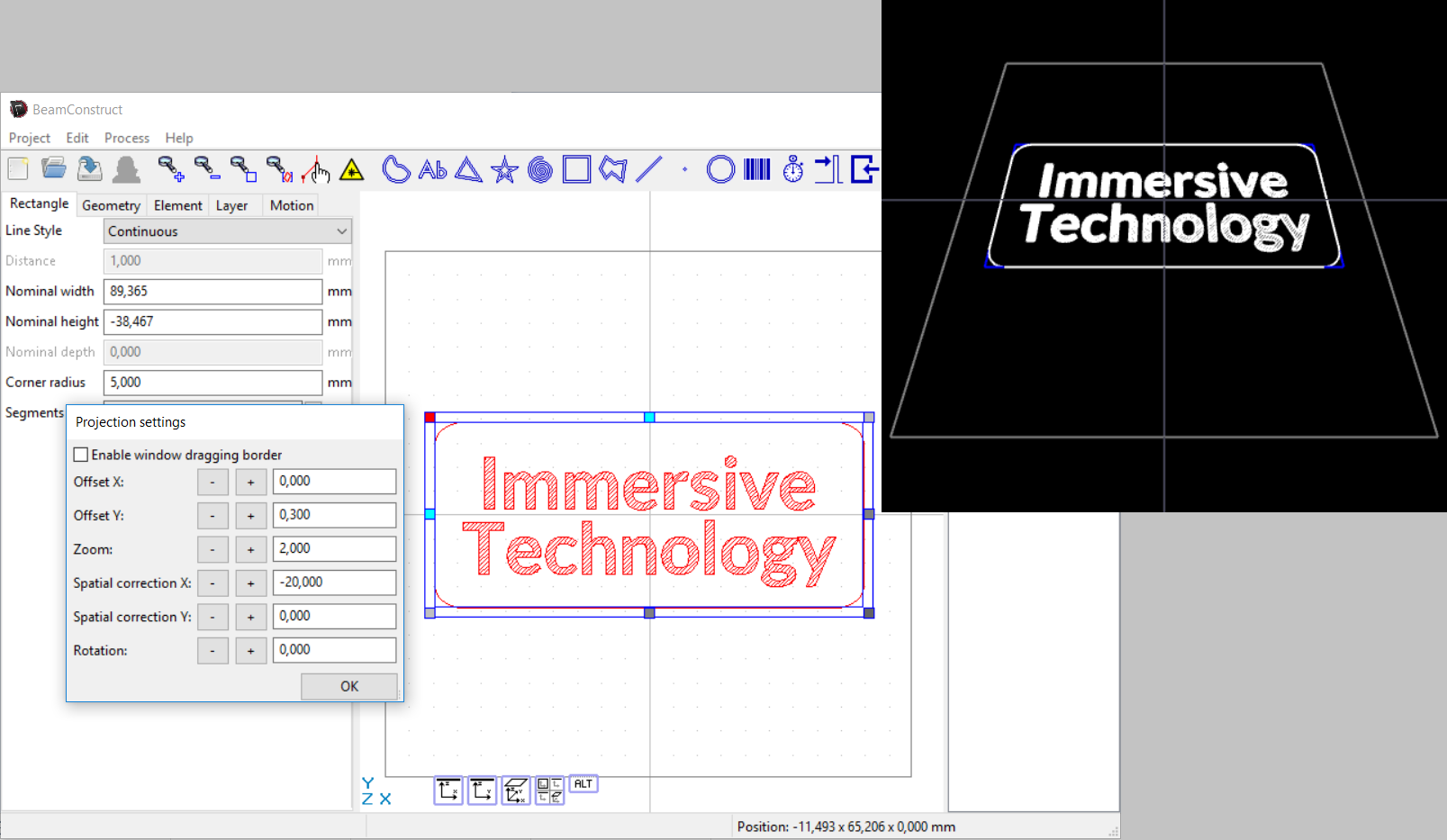Pick the Barcode tool

[x=757, y=169]
